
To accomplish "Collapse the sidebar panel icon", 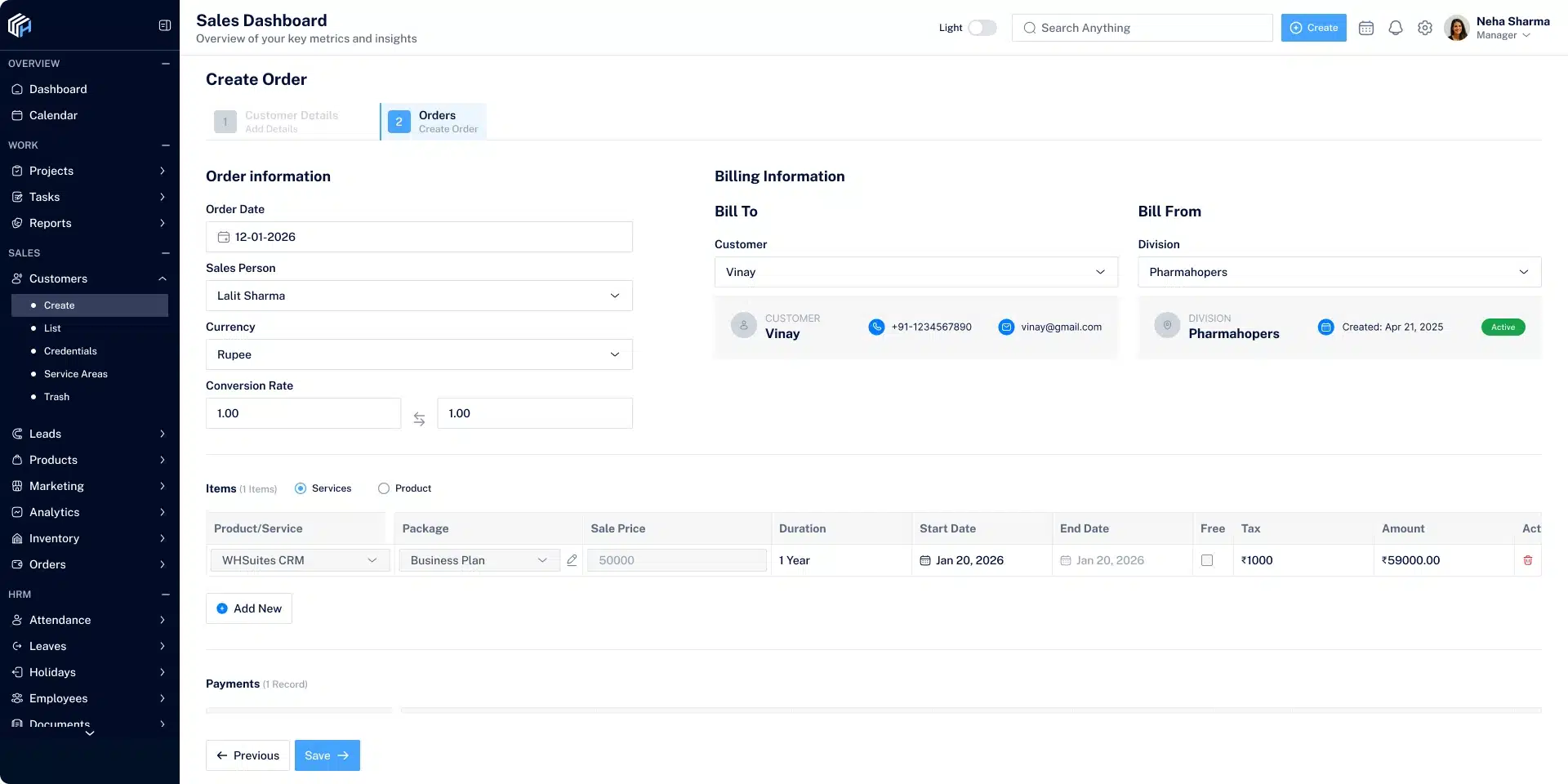I will click(164, 25).
